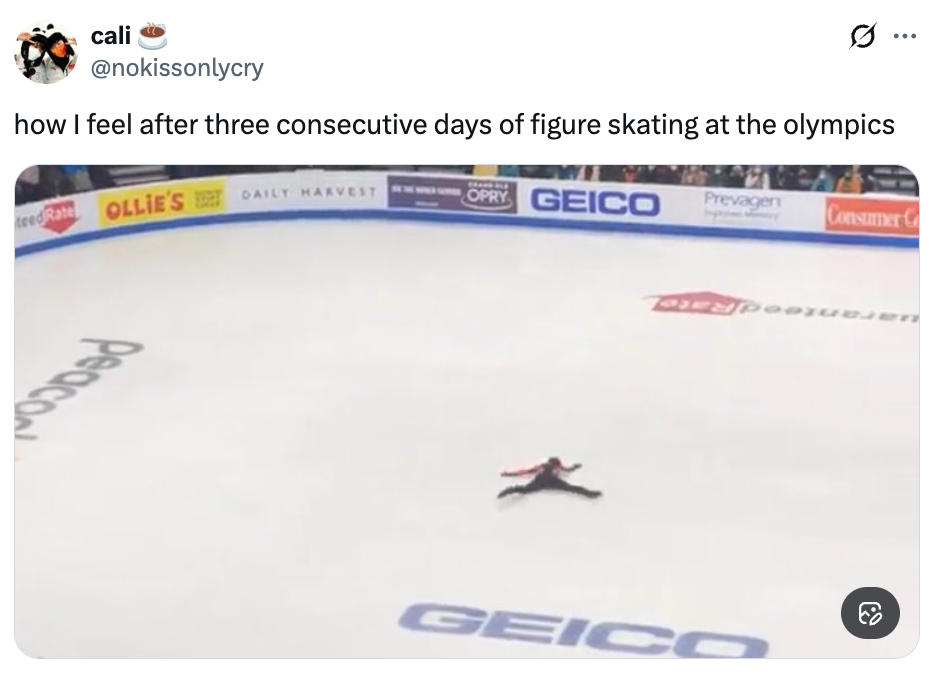This screenshot has width=938, height=678.
Task: Click the display name "cali"
Action: pyautogui.click(x=110, y=36)
